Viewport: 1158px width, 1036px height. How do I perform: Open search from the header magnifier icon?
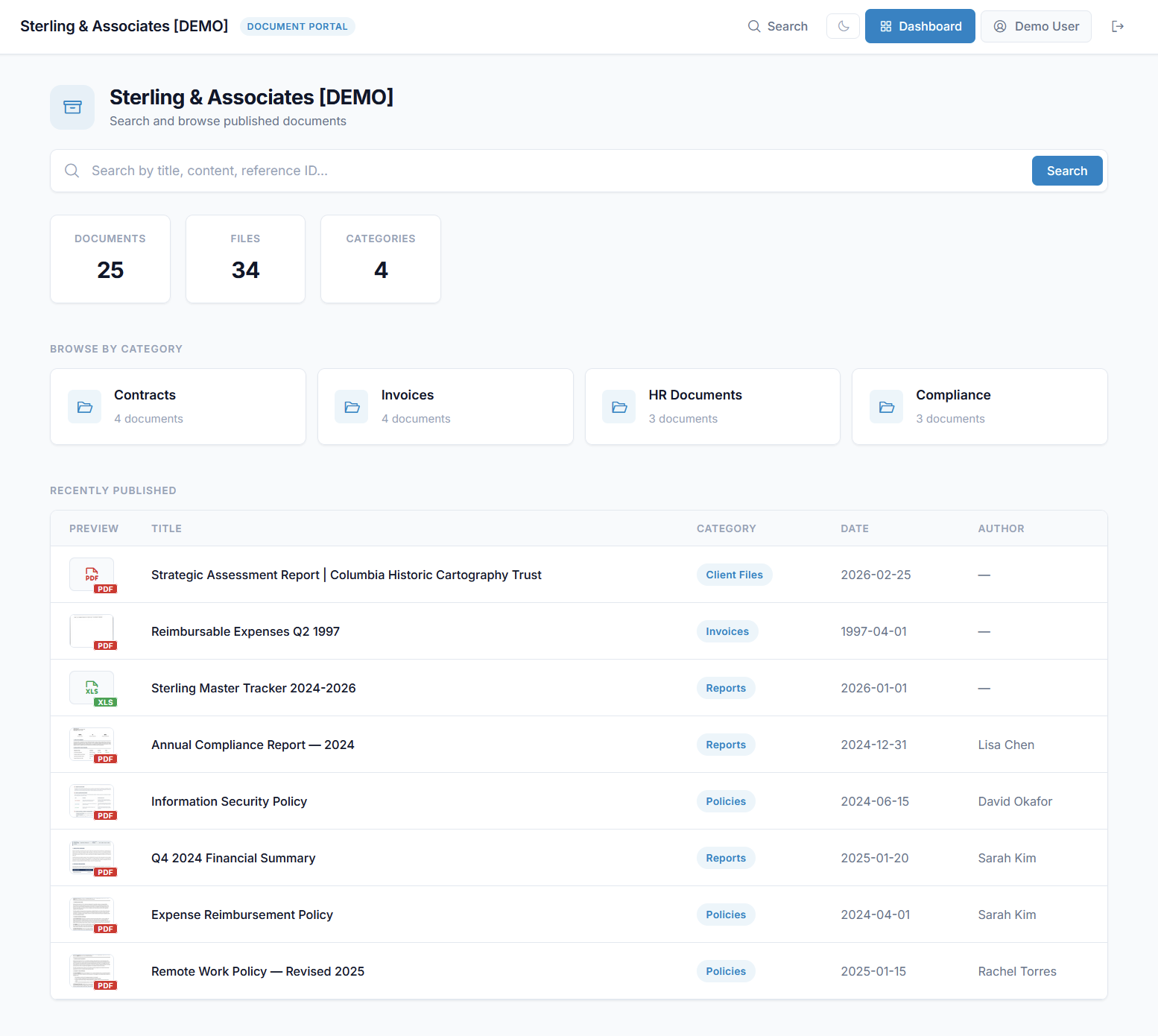[754, 26]
